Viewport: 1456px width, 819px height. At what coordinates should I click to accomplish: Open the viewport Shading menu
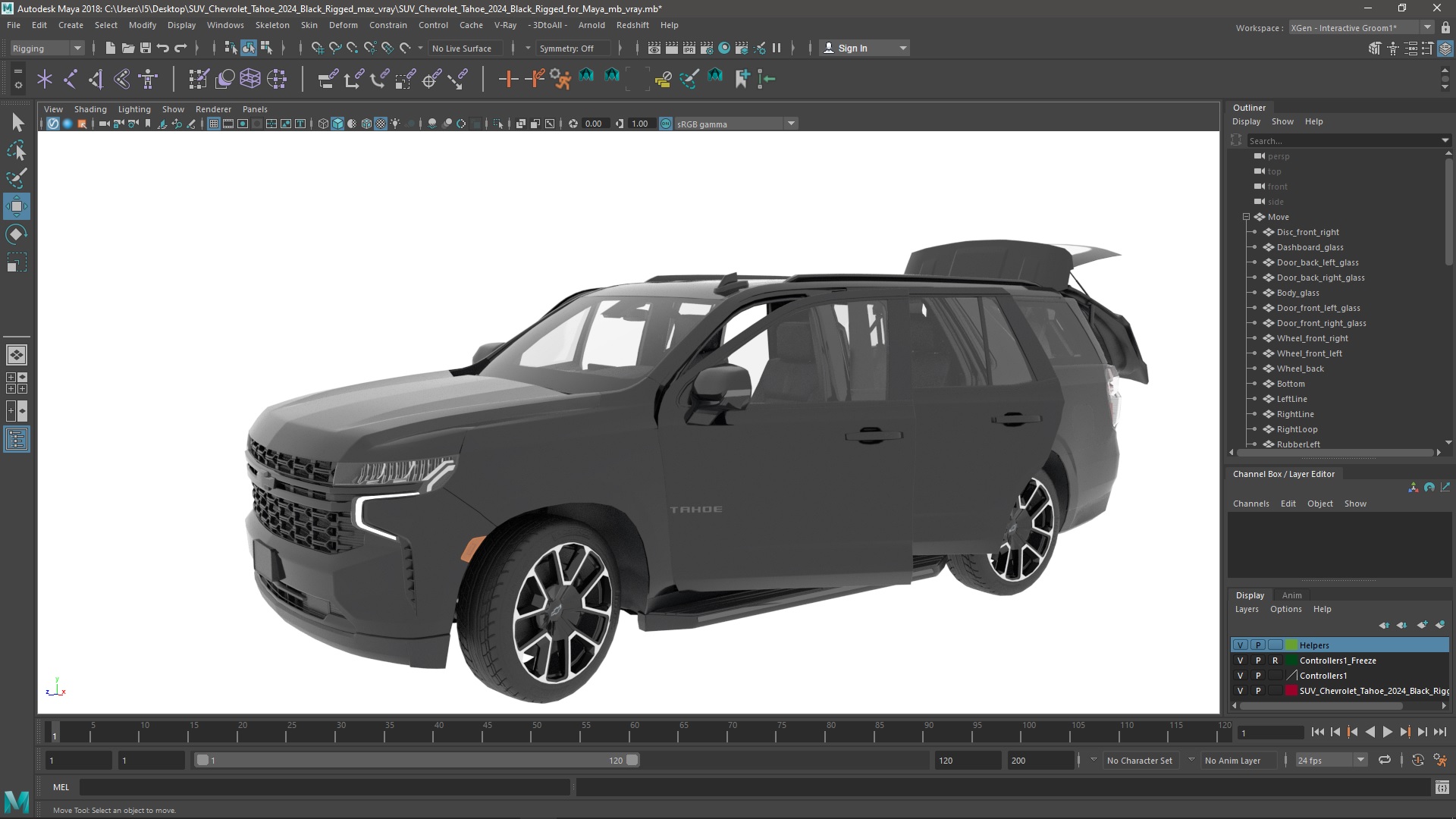coord(90,109)
